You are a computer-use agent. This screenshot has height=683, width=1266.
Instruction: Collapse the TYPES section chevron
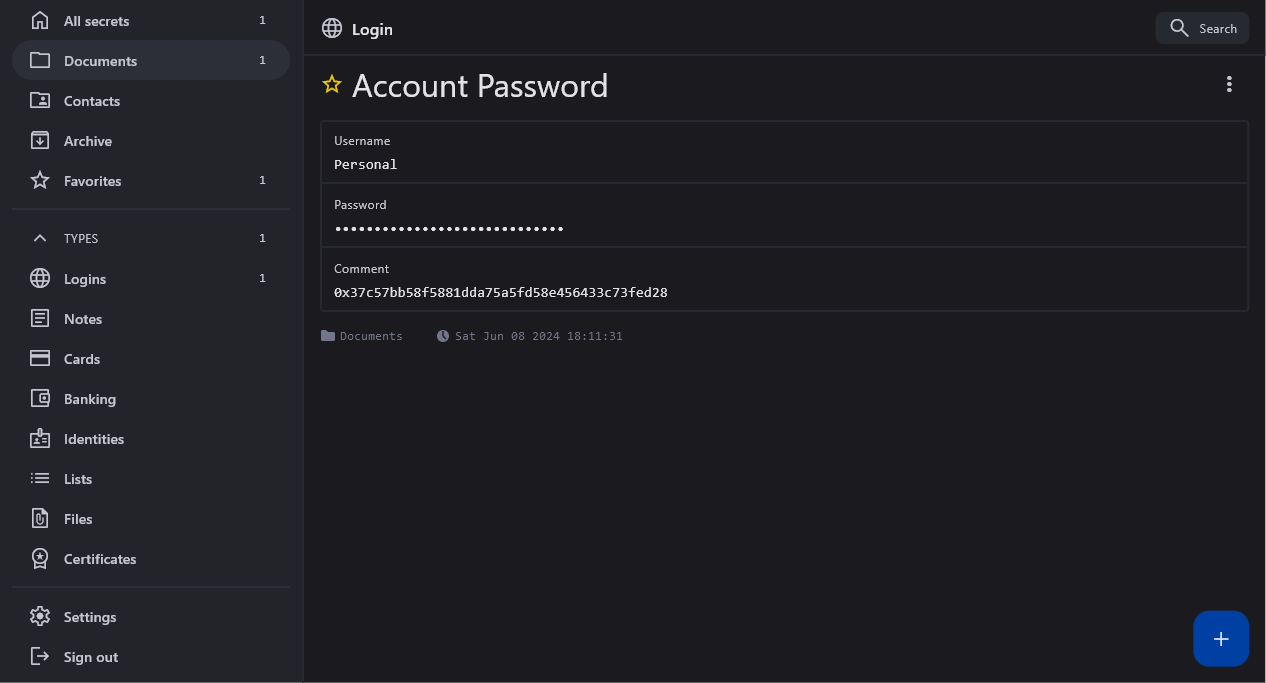pyautogui.click(x=40, y=239)
